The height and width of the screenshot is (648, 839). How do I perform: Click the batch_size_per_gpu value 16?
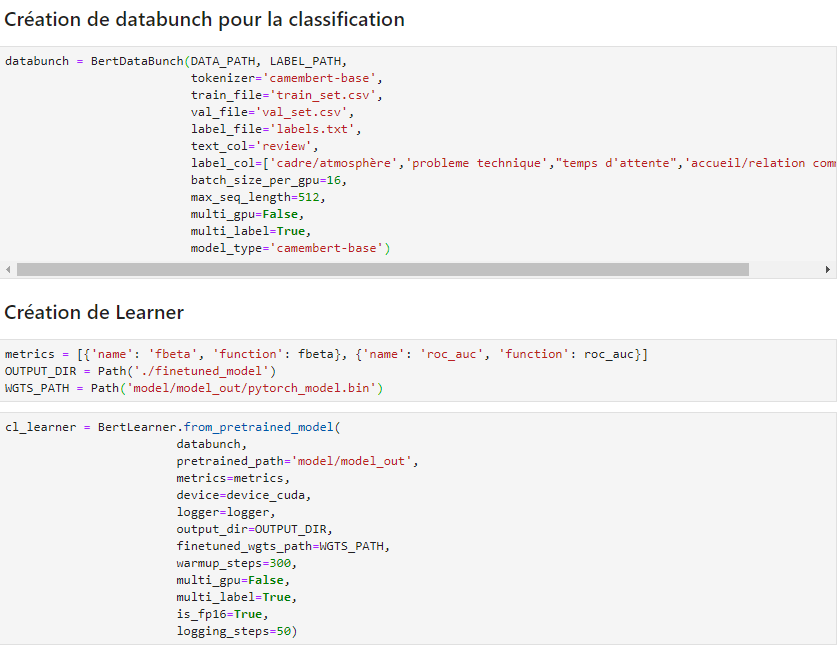point(333,180)
